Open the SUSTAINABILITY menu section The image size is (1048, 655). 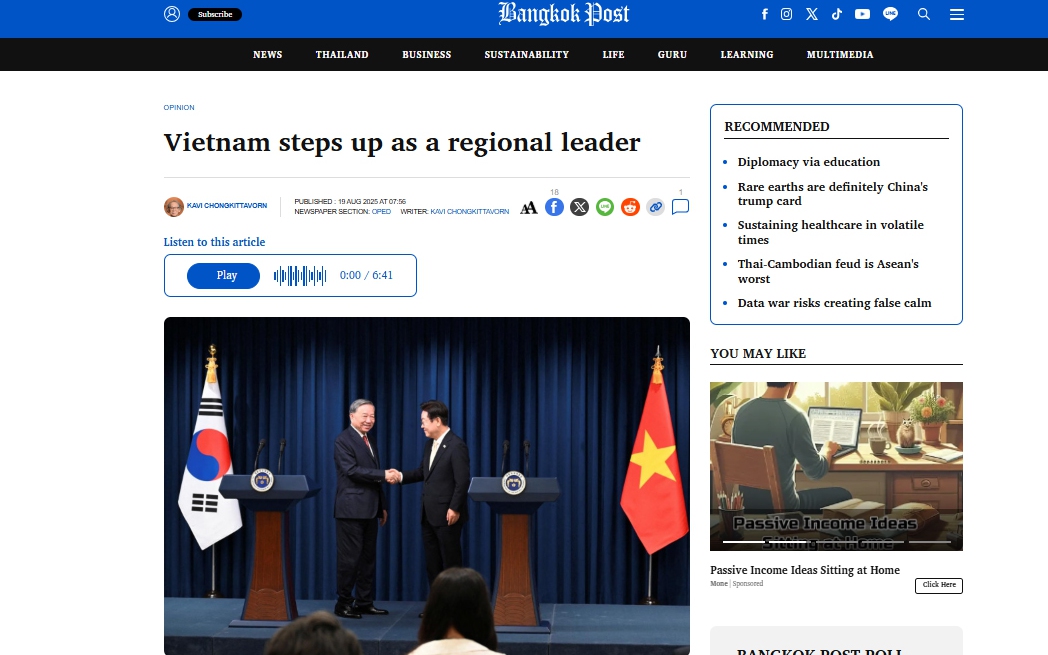(527, 55)
